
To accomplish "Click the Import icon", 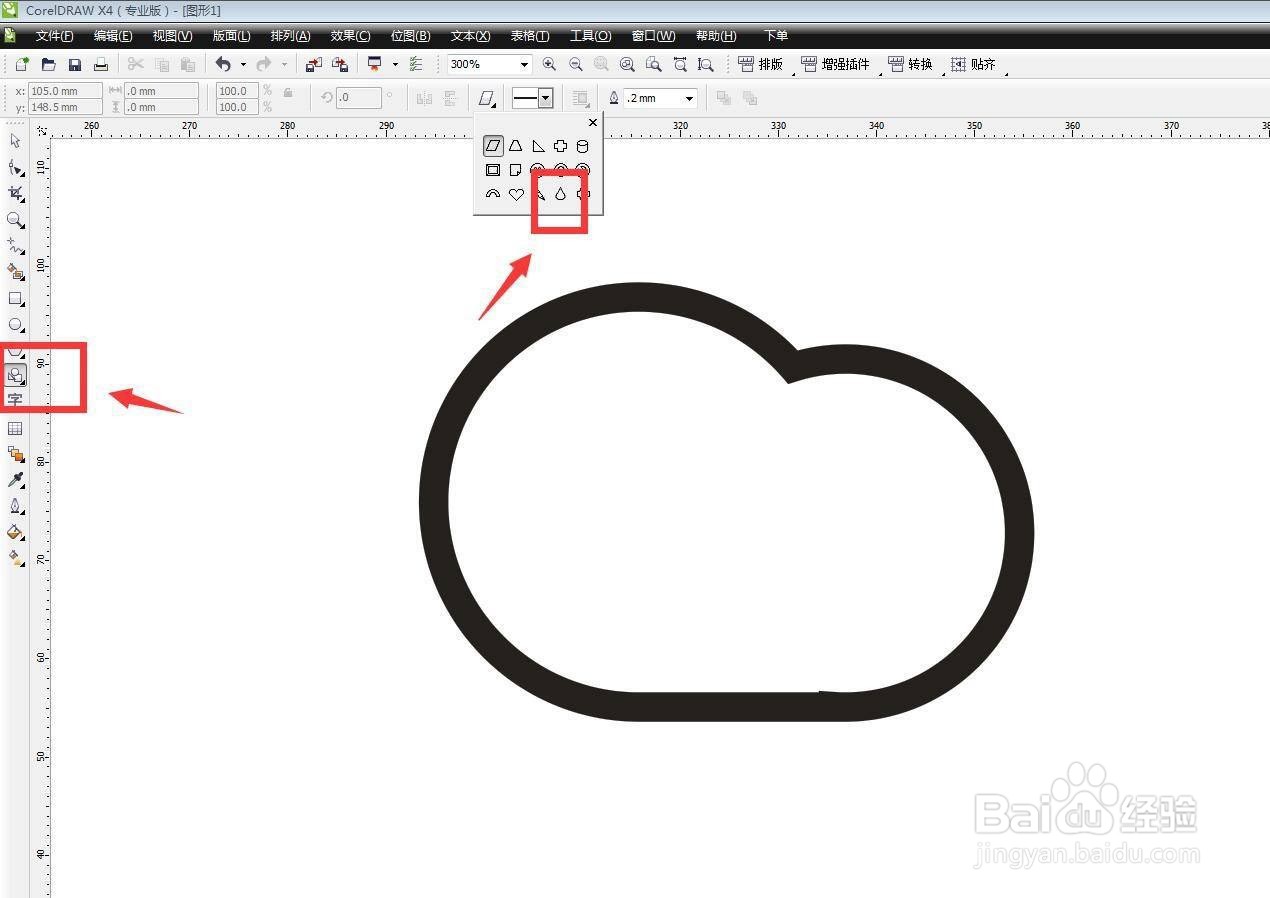I will click(x=314, y=64).
